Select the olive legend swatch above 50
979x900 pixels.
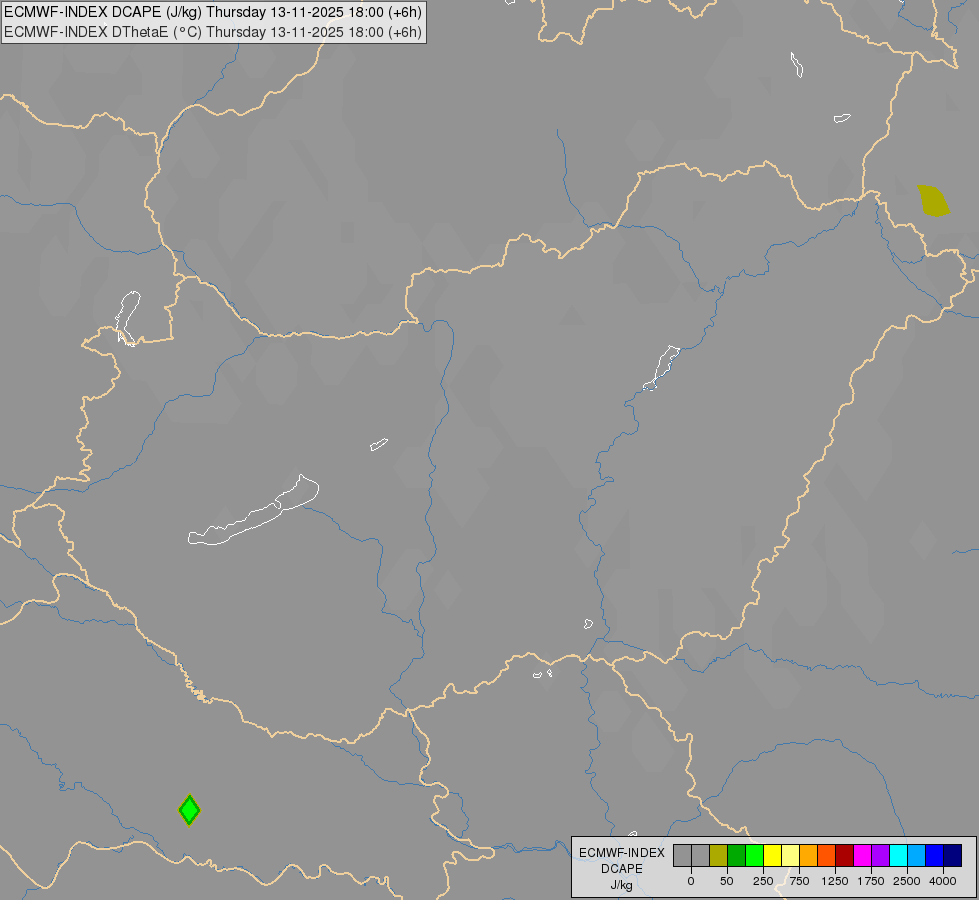click(719, 856)
